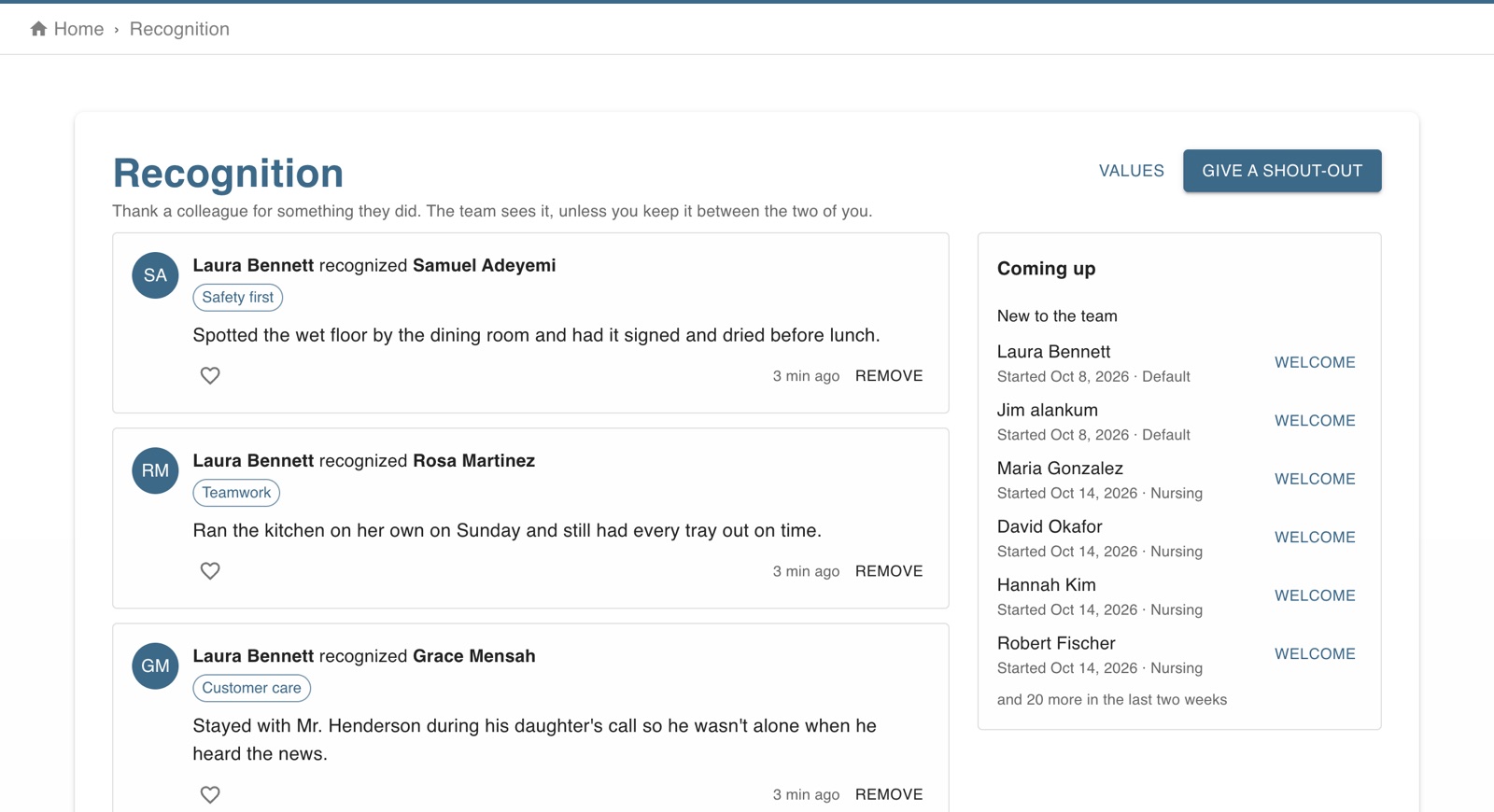Click the RM avatar circle
The image size is (1494, 812).
pyautogui.click(x=155, y=470)
